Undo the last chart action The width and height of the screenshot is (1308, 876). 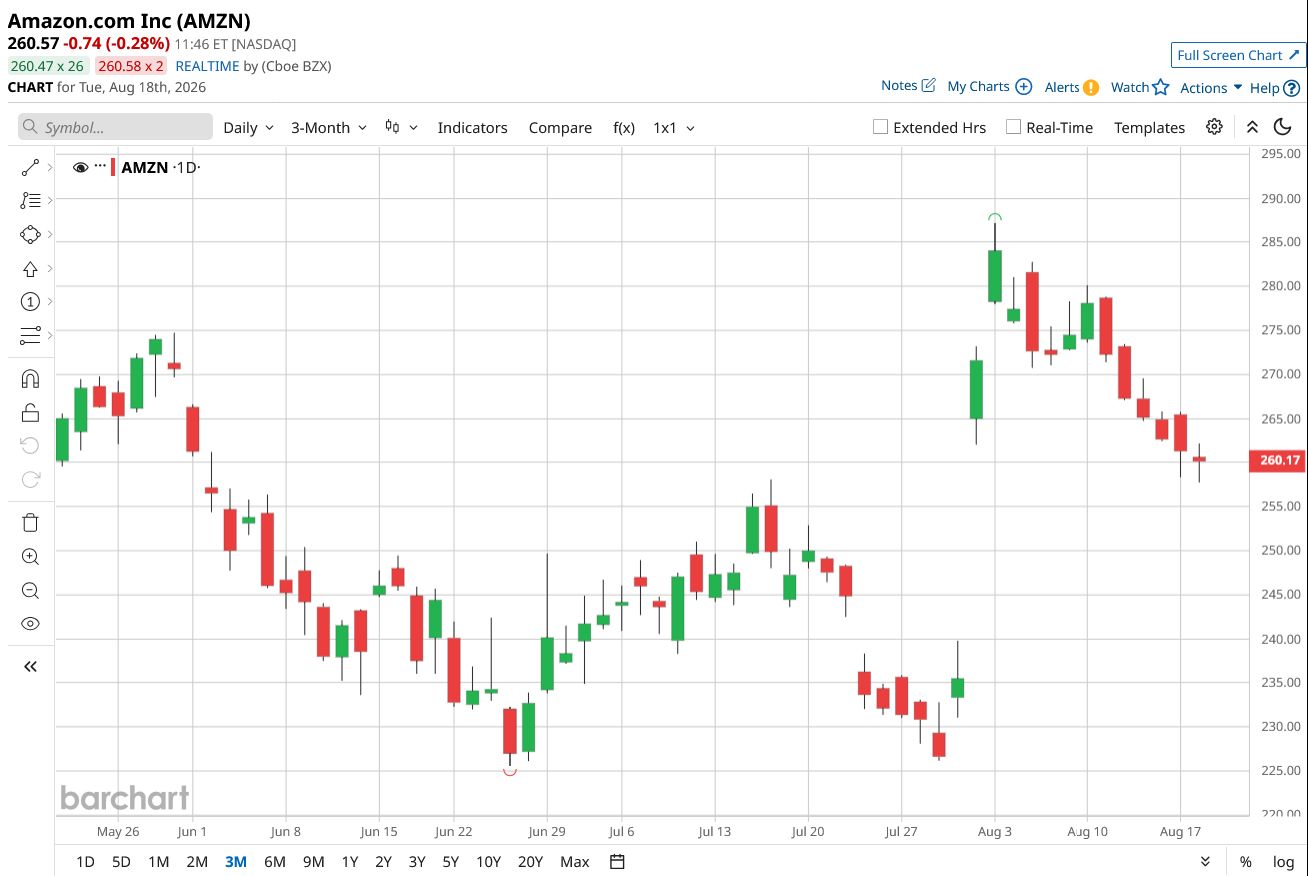30,446
